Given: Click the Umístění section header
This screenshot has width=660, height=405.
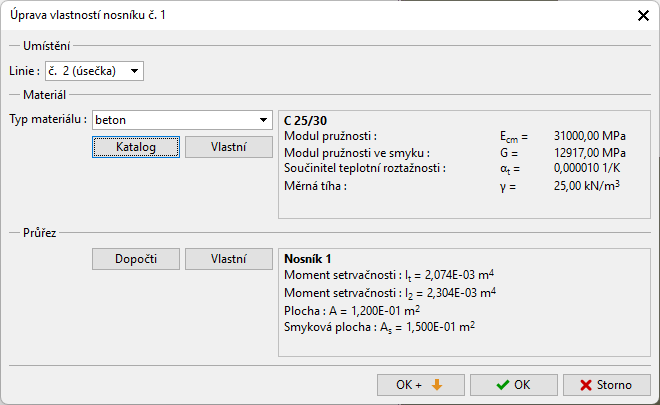Looking at the screenshot, I should tap(46, 46).
